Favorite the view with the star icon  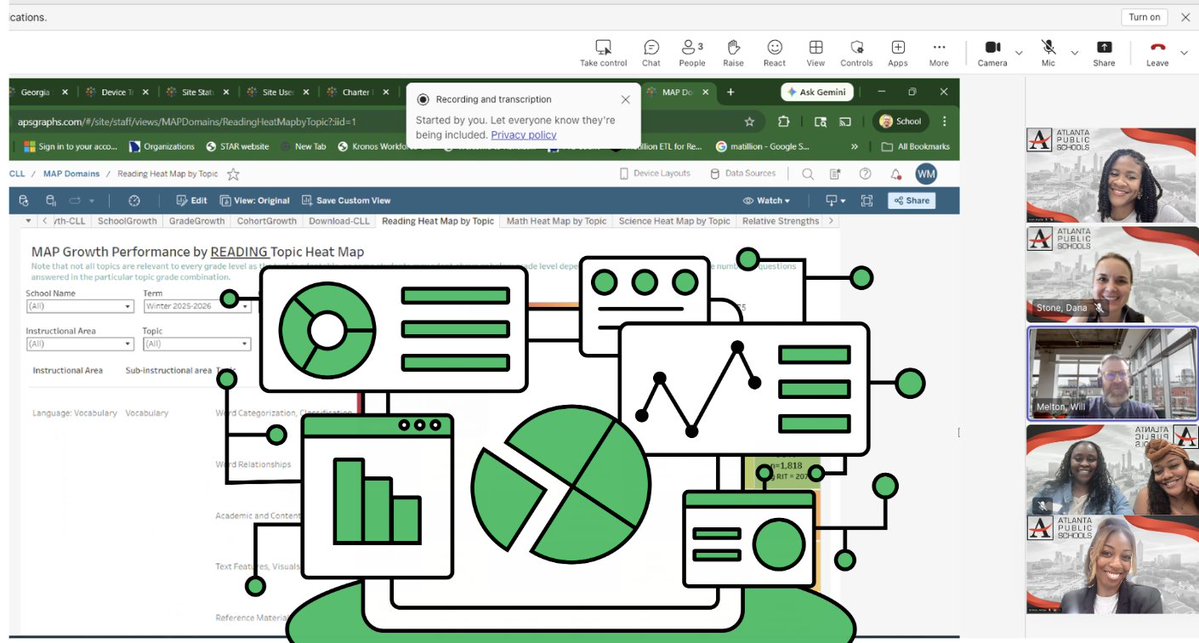(233, 174)
